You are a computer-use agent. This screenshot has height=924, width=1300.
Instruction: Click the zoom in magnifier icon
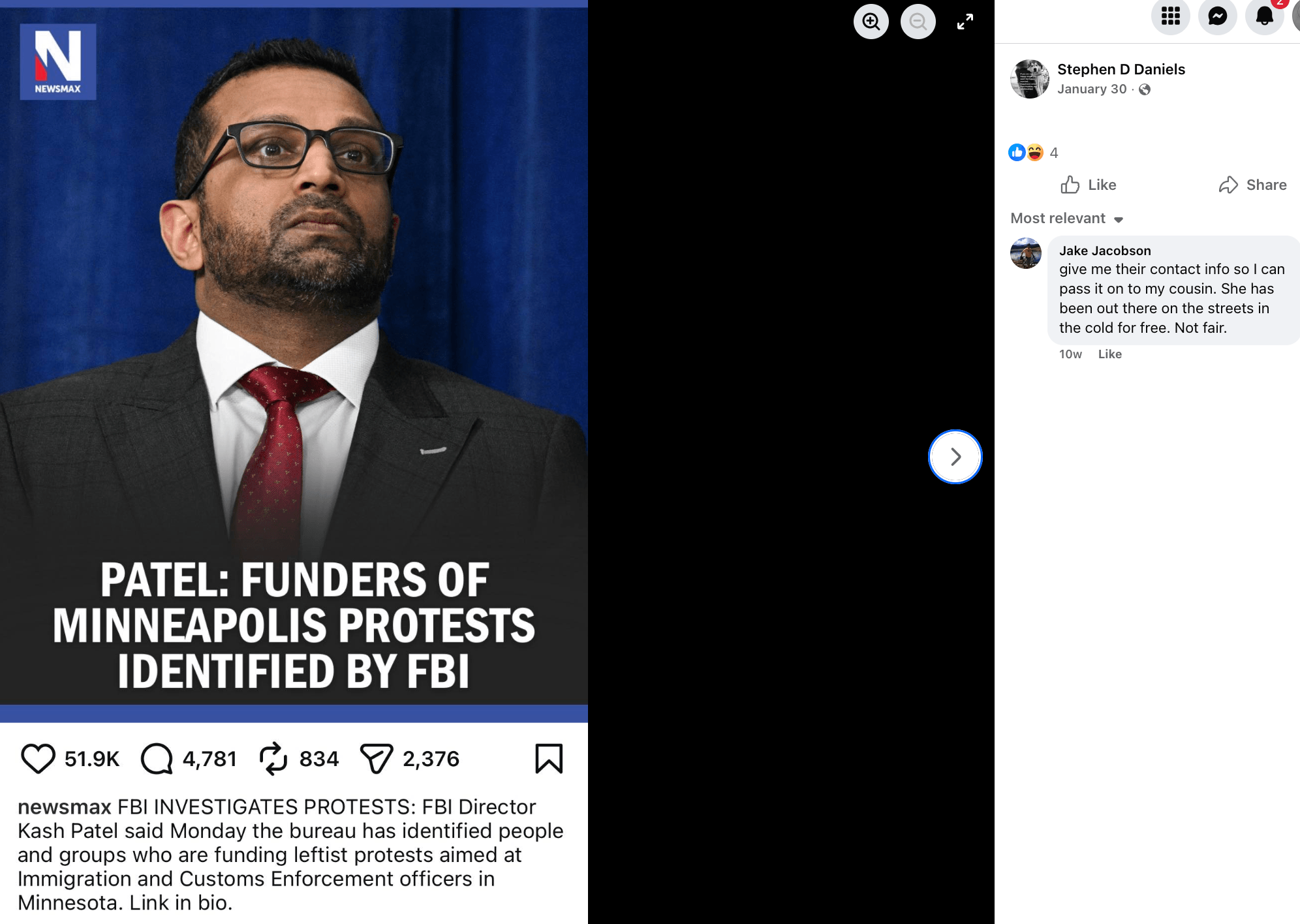[871, 22]
